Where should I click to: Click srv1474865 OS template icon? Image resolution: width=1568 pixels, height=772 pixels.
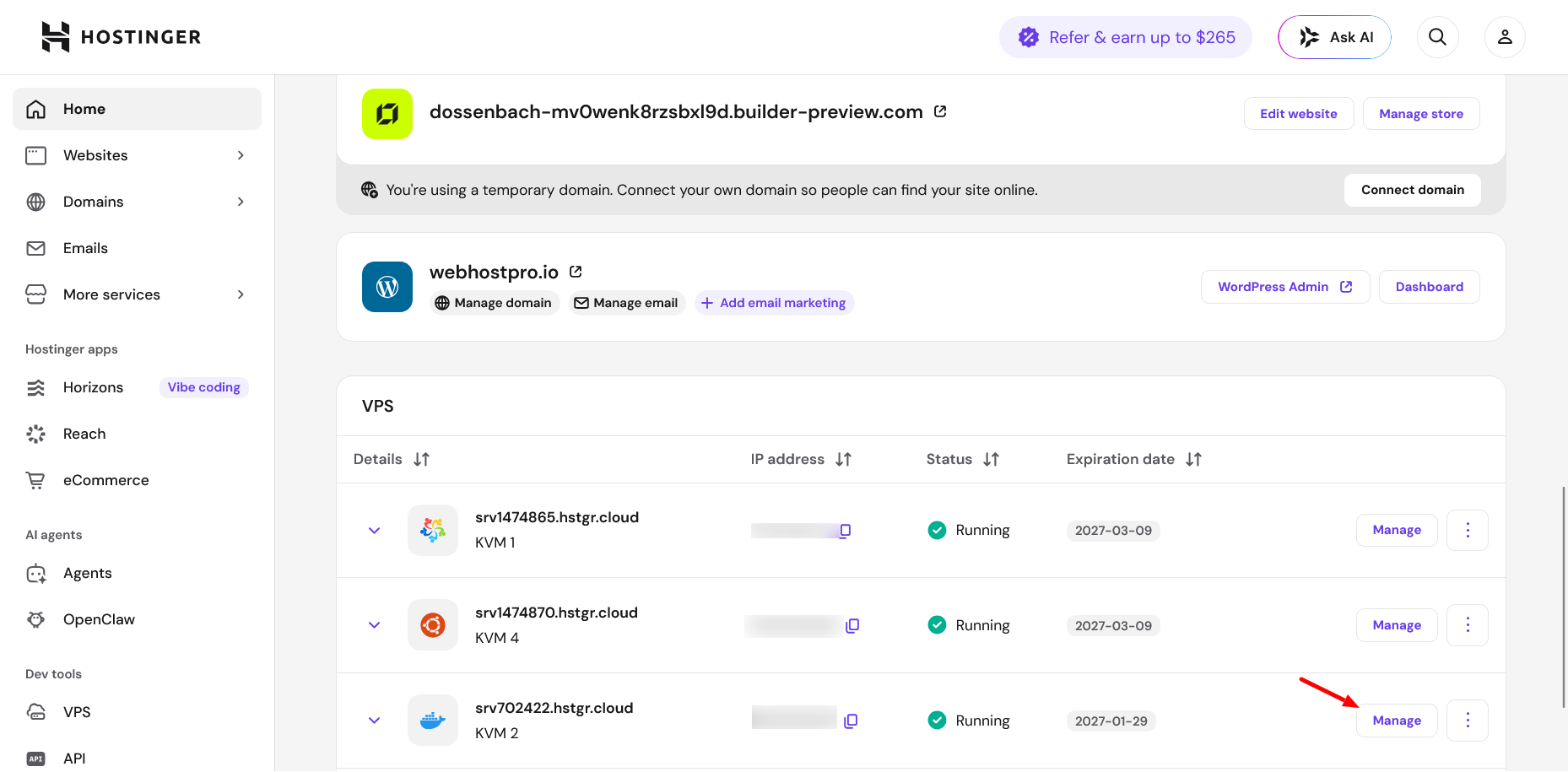click(433, 530)
